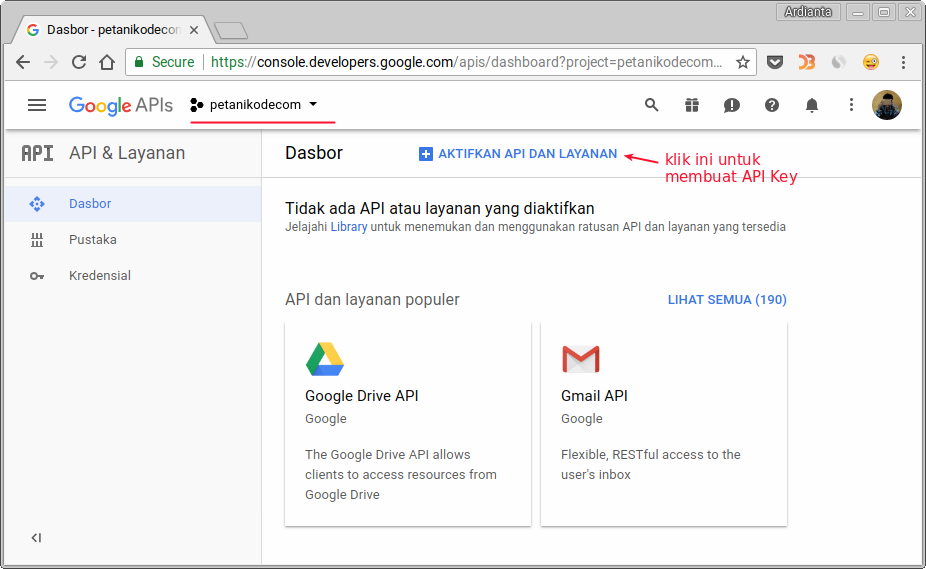Click the browser address bar URL

pyautogui.click(x=467, y=62)
